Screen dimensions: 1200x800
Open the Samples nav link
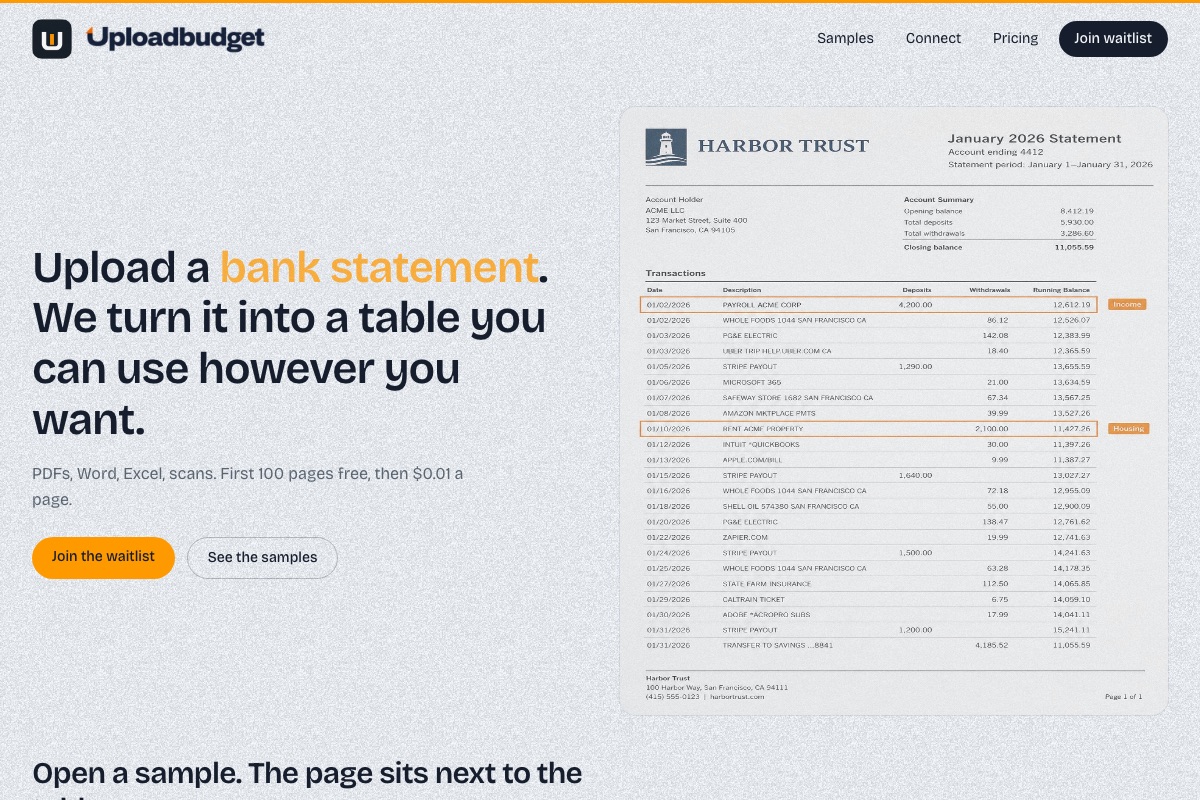[x=845, y=38]
